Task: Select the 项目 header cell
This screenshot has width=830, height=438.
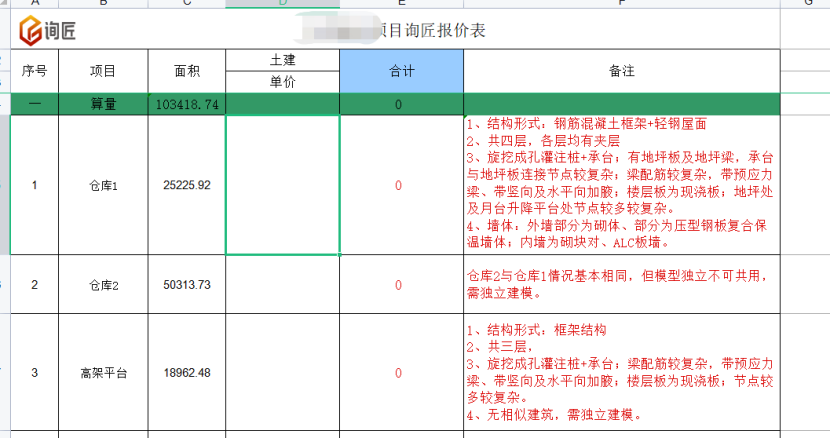Action: (x=103, y=72)
